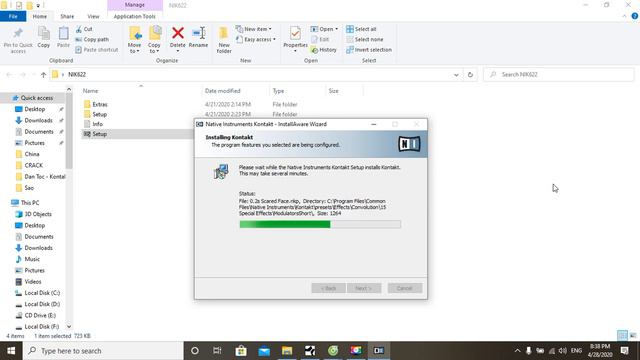The image size is (640, 360).
Task: Click the disabled Back button
Action: coord(328,288)
